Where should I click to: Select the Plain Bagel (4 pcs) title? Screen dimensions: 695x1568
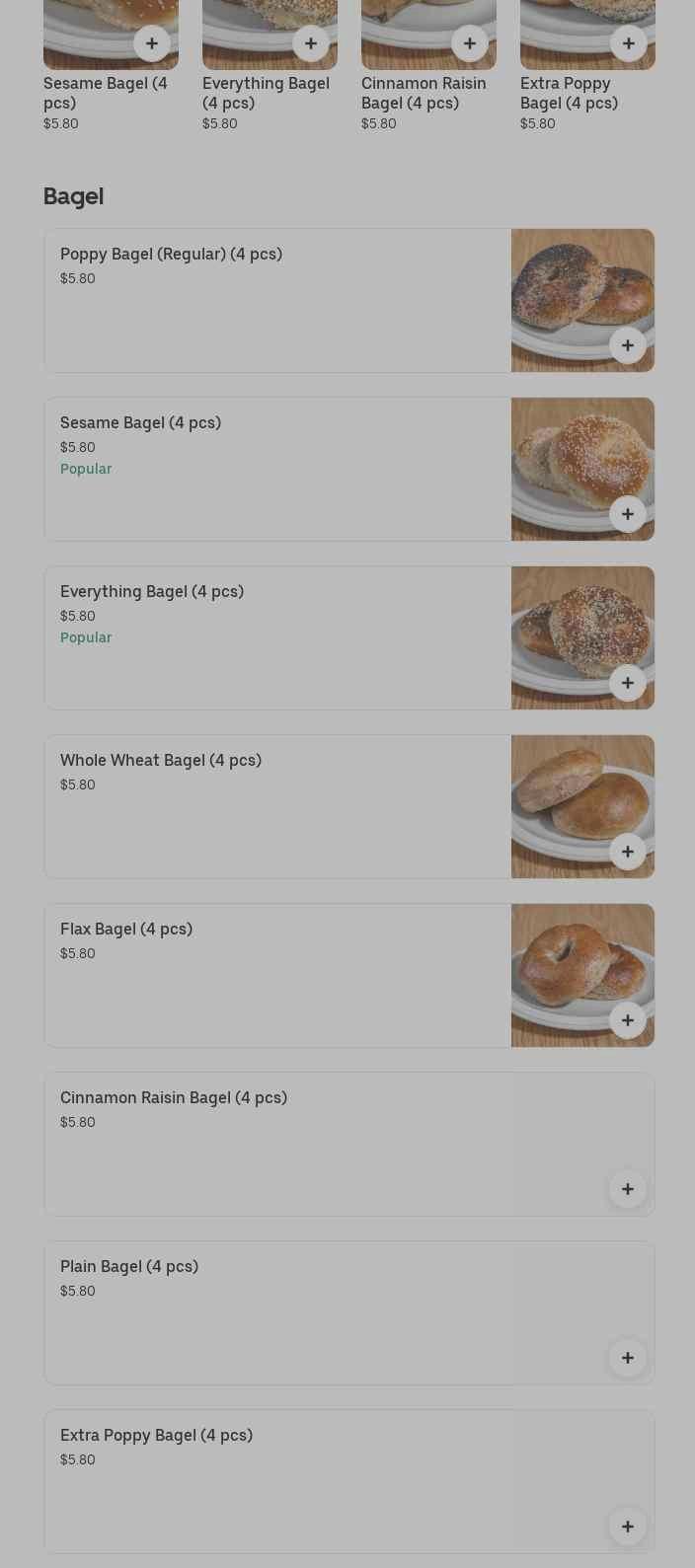(x=129, y=1267)
